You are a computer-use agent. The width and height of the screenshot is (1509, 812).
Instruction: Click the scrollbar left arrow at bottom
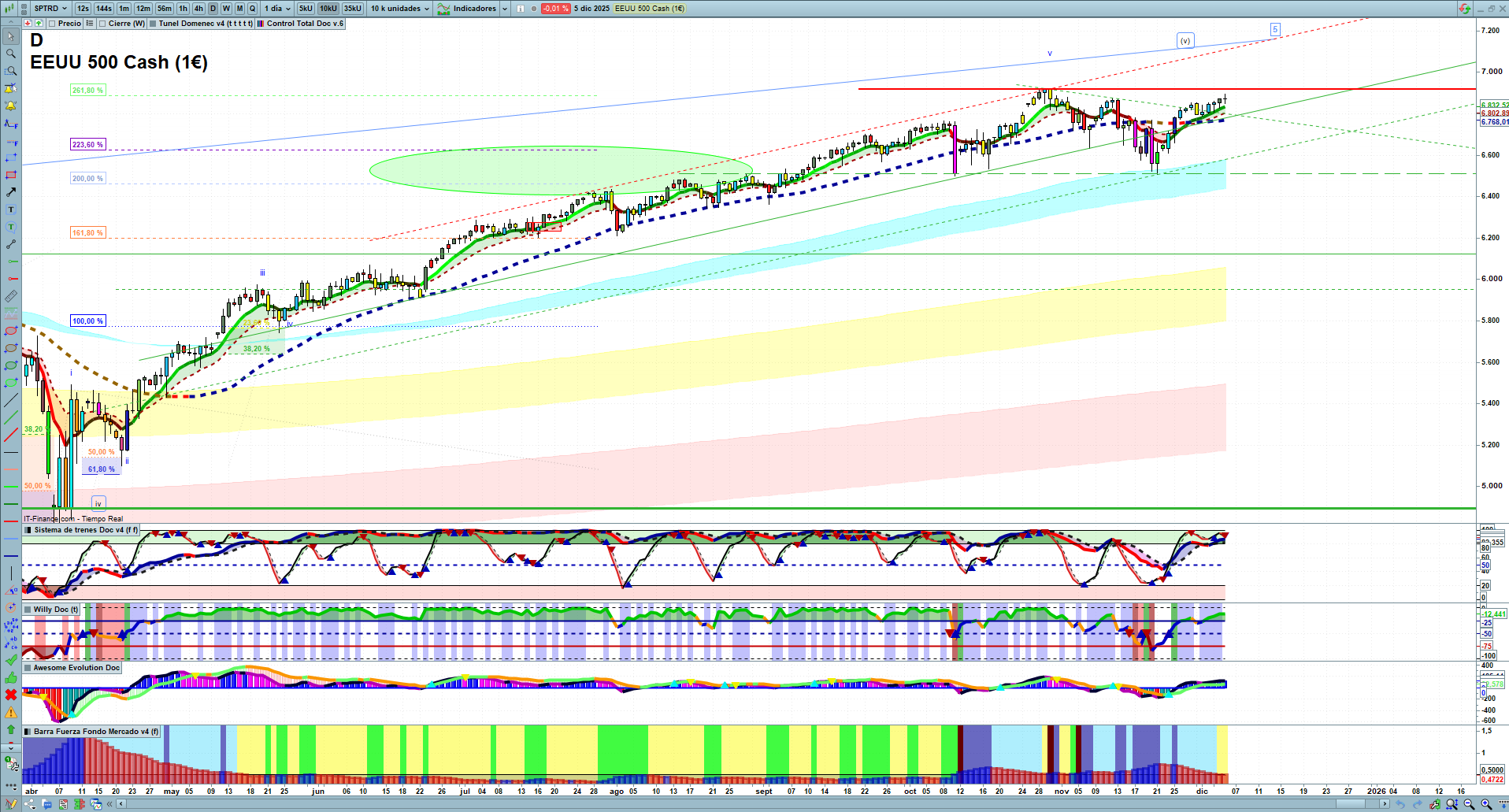[x=120, y=804]
